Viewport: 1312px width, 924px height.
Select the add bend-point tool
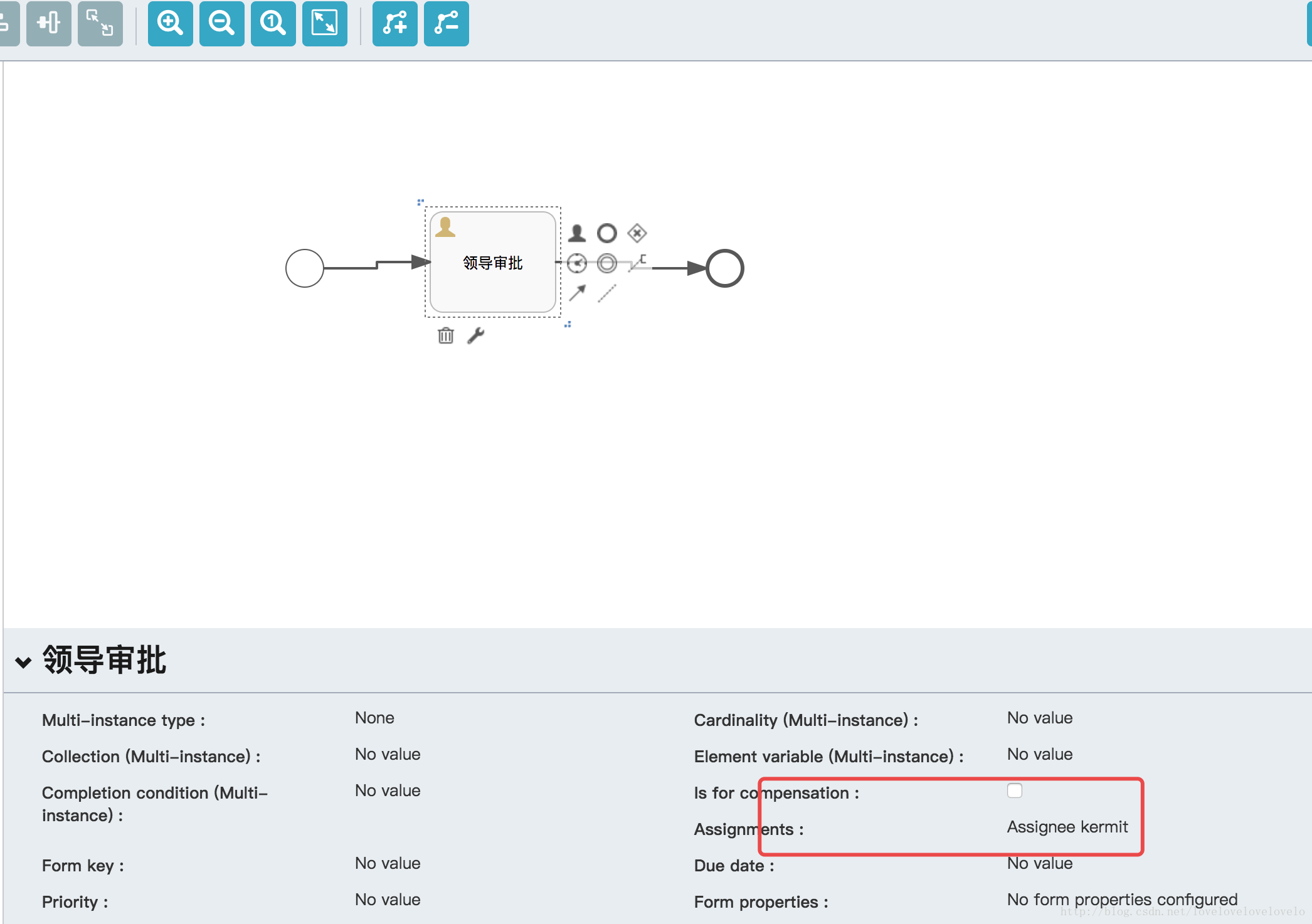pyautogui.click(x=394, y=24)
